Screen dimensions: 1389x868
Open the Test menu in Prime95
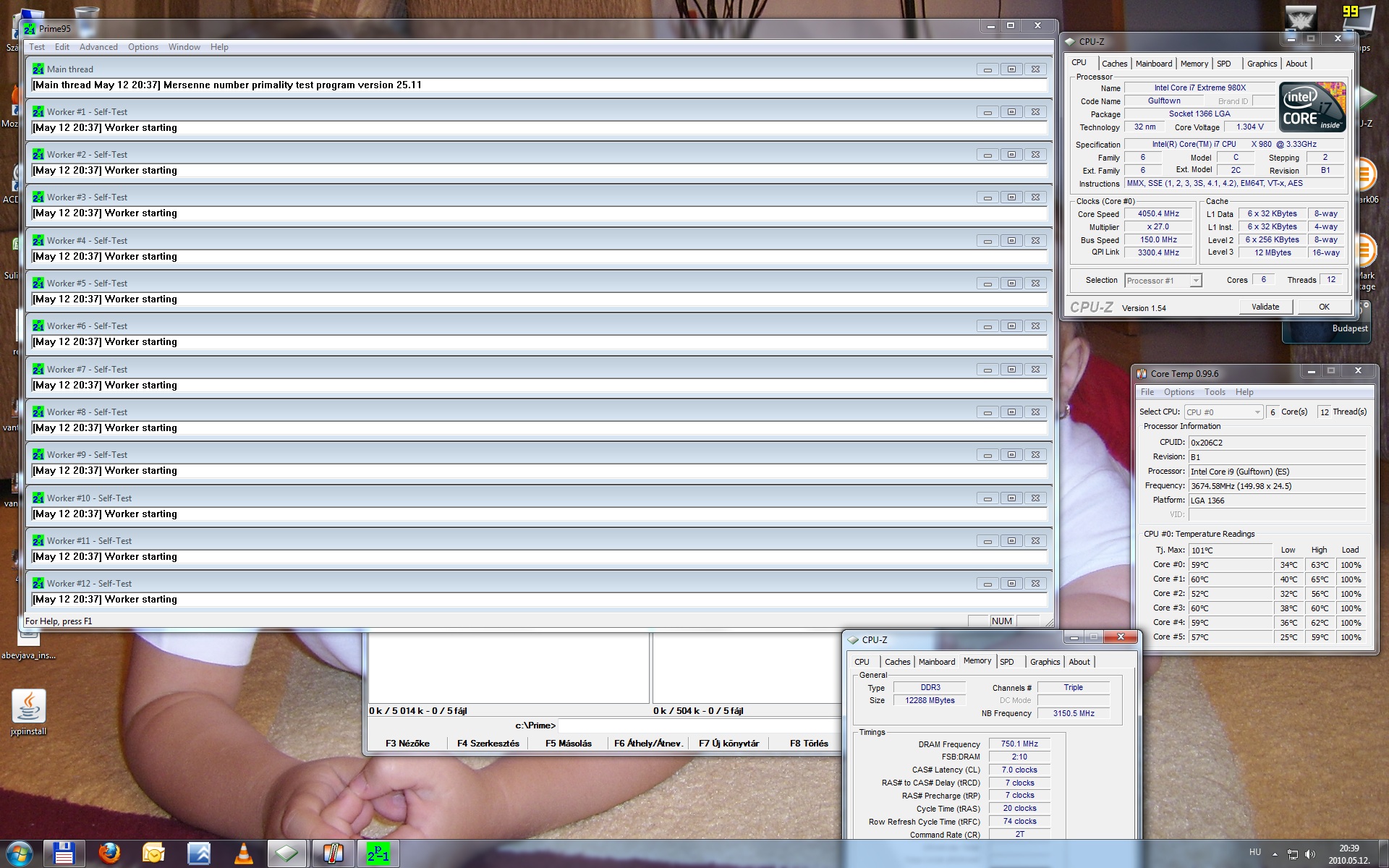point(37,47)
